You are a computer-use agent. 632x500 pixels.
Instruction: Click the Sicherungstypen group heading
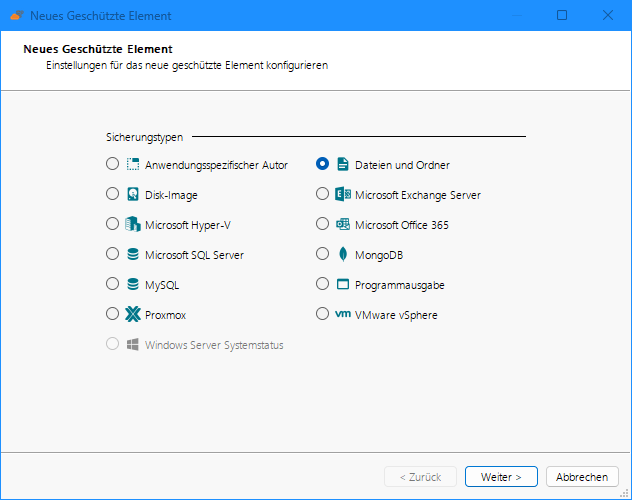pyautogui.click(x=145, y=137)
